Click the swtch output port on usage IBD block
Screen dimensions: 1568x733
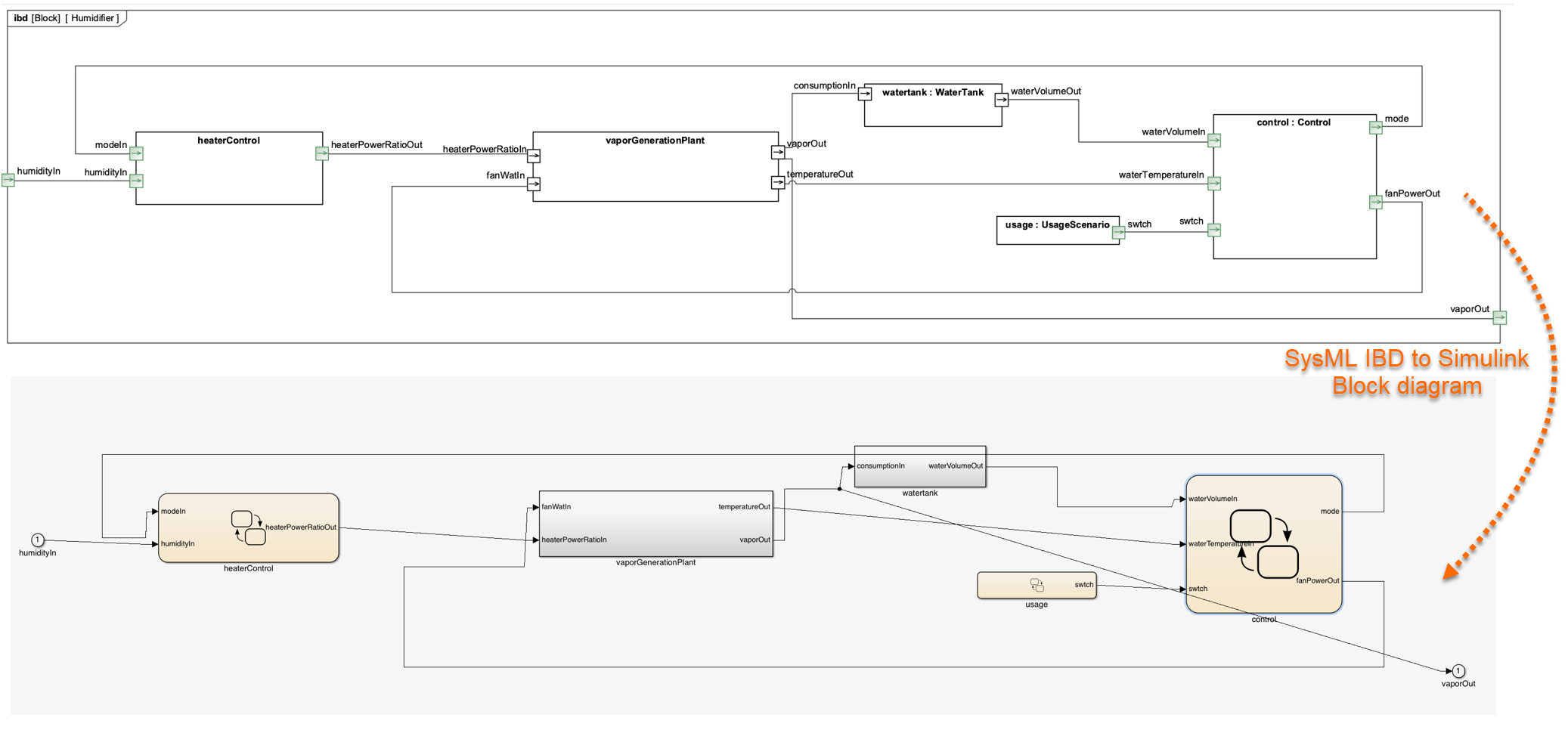click(x=1119, y=233)
